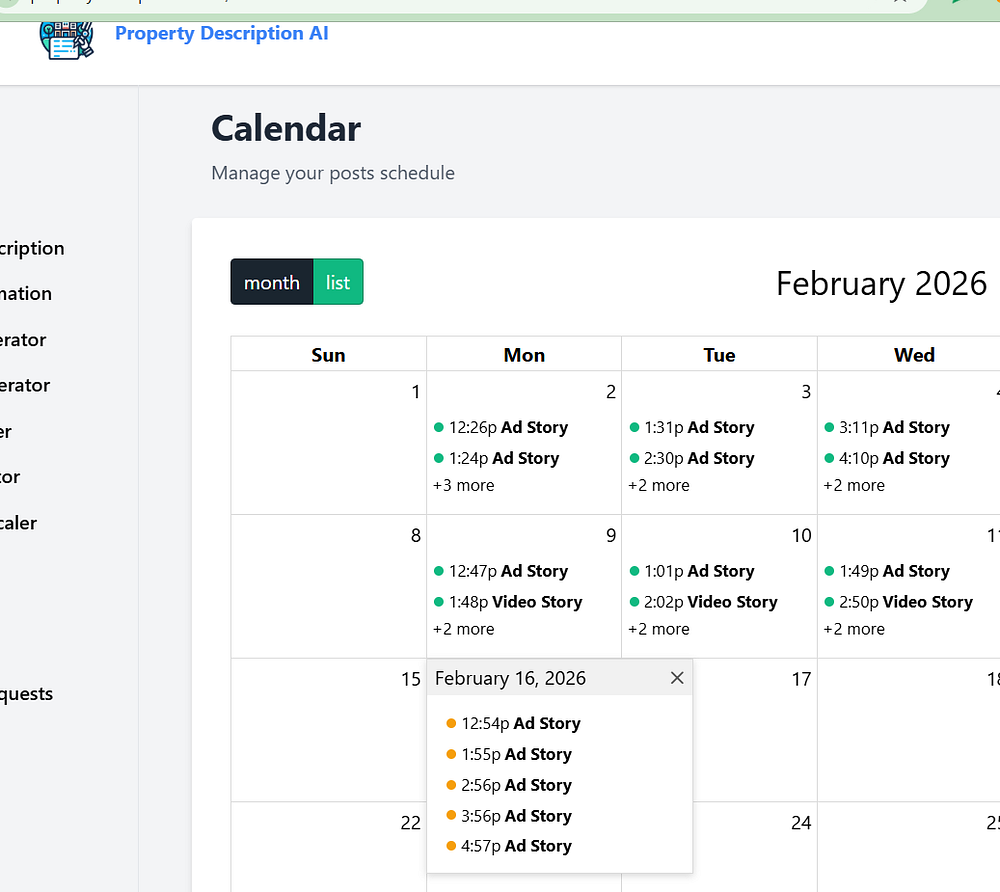The image size is (1000, 892).
Task: Open the 1:49p Ad Story event
Action: pos(886,571)
